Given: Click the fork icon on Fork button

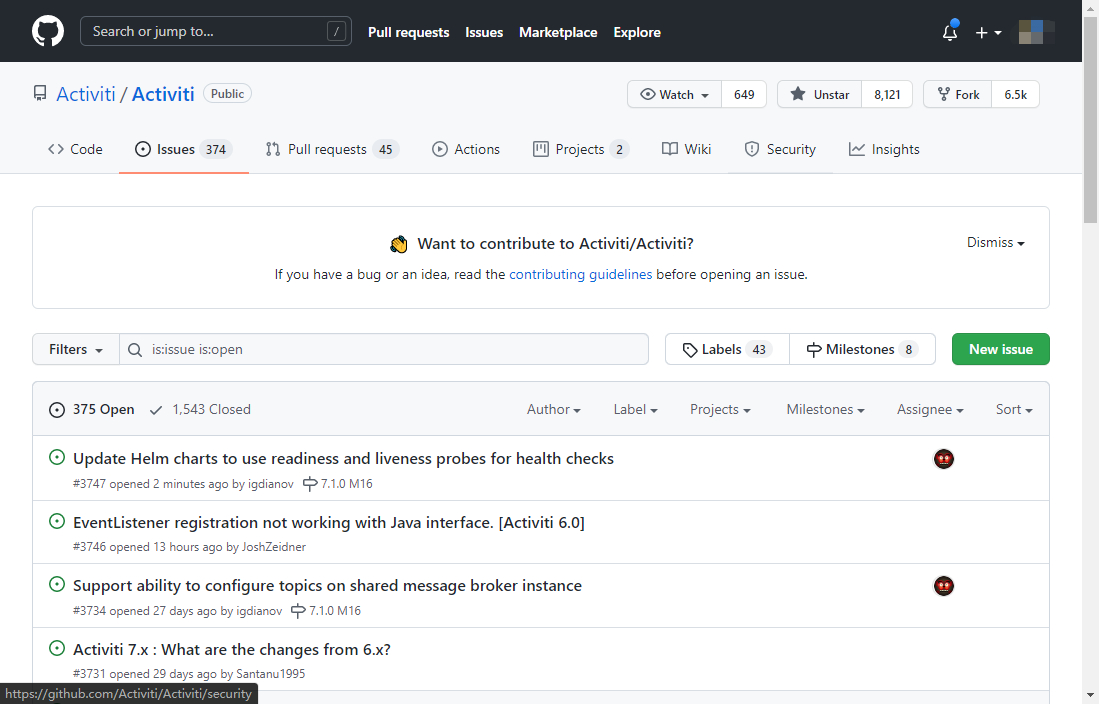Looking at the screenshot, I should [943, 94].
